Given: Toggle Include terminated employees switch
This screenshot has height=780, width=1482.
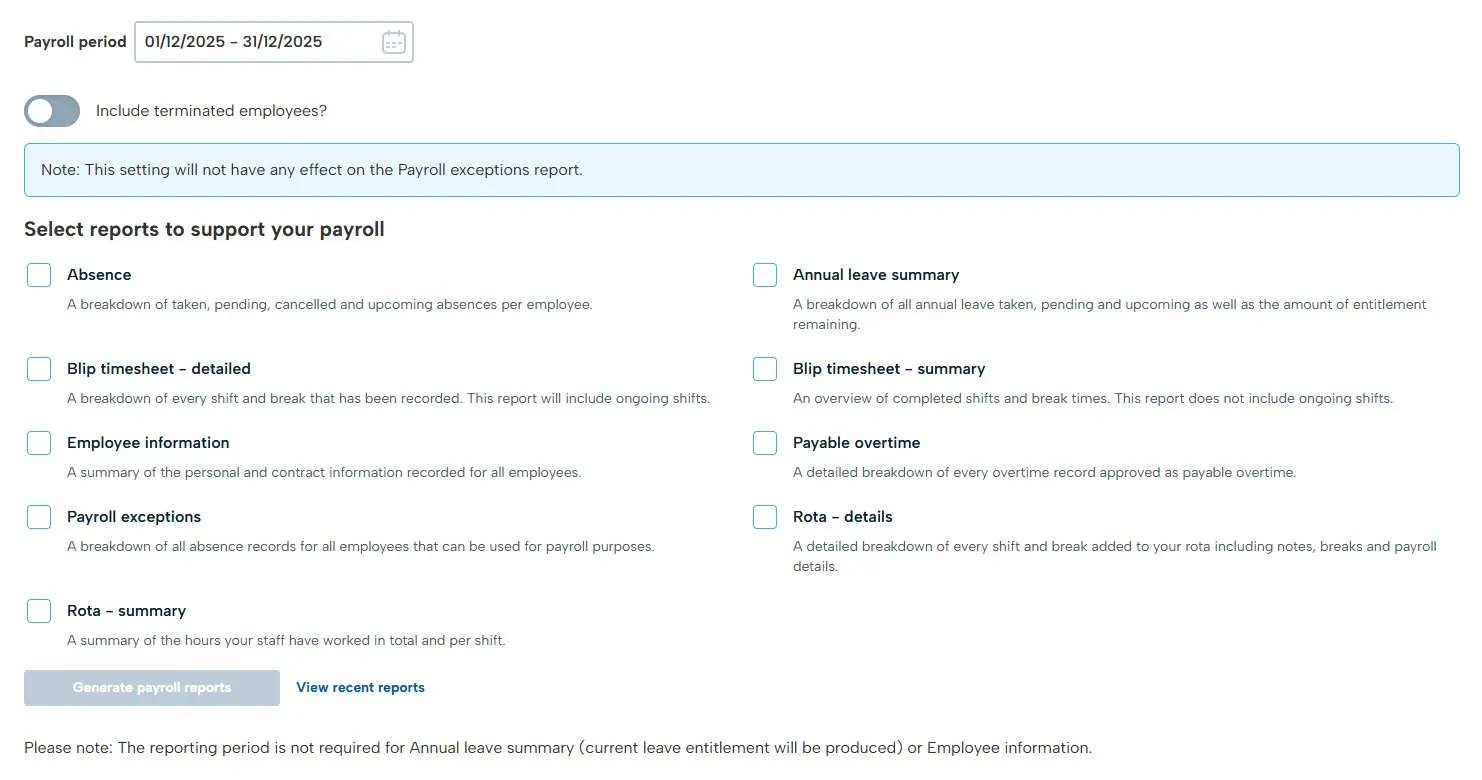Looking at the screenshot, I should point(52,111).
